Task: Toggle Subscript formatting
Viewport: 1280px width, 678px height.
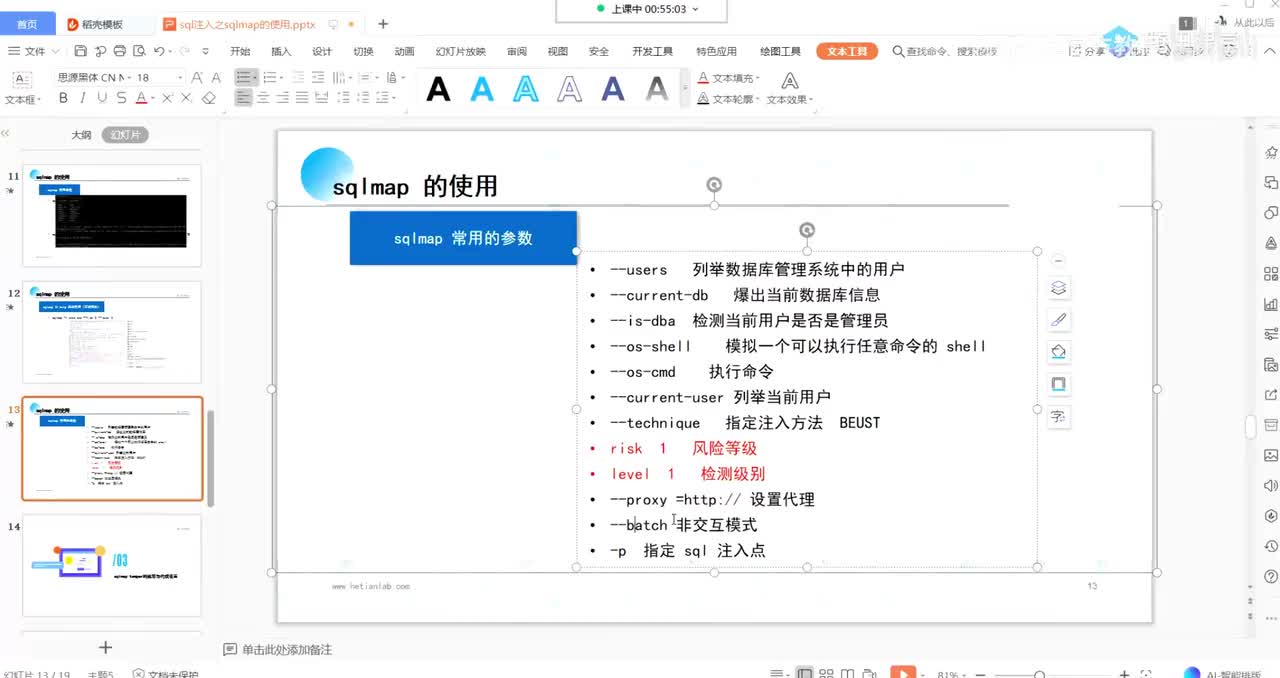Action: [186, 98]
